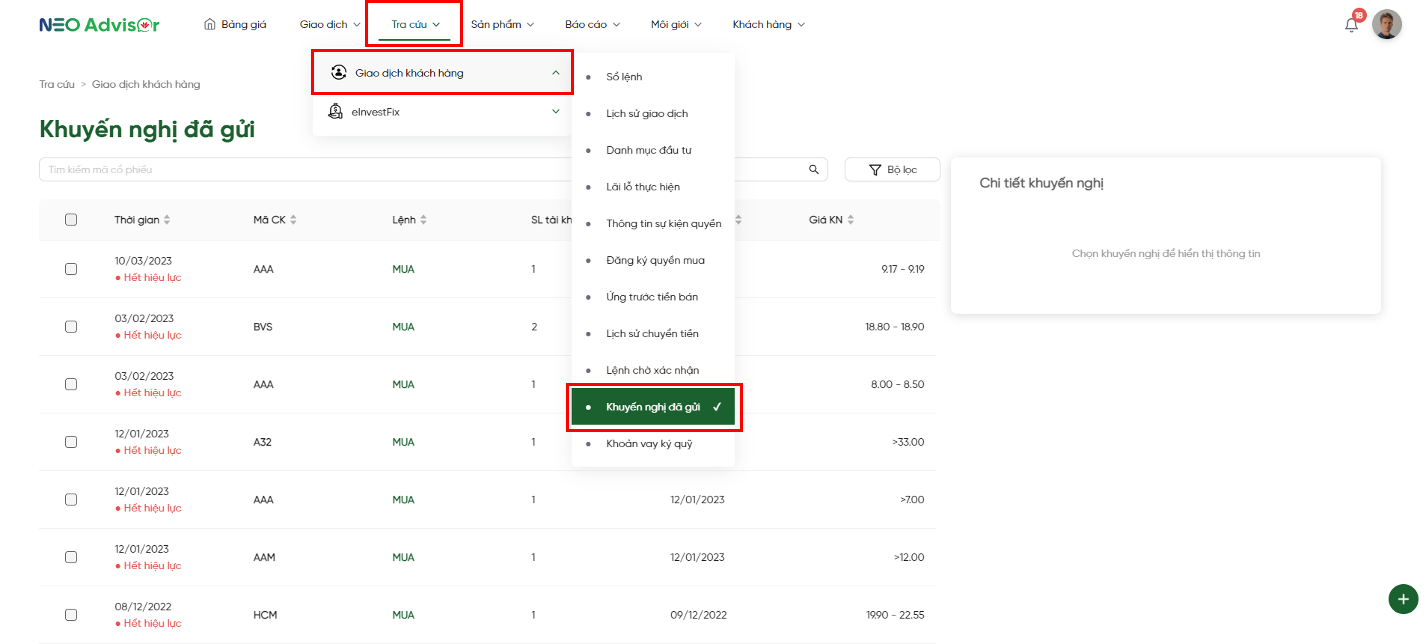Select the HCM row checkbox
The width and height of the screenshot is (1426, 644).
(71, 615)
